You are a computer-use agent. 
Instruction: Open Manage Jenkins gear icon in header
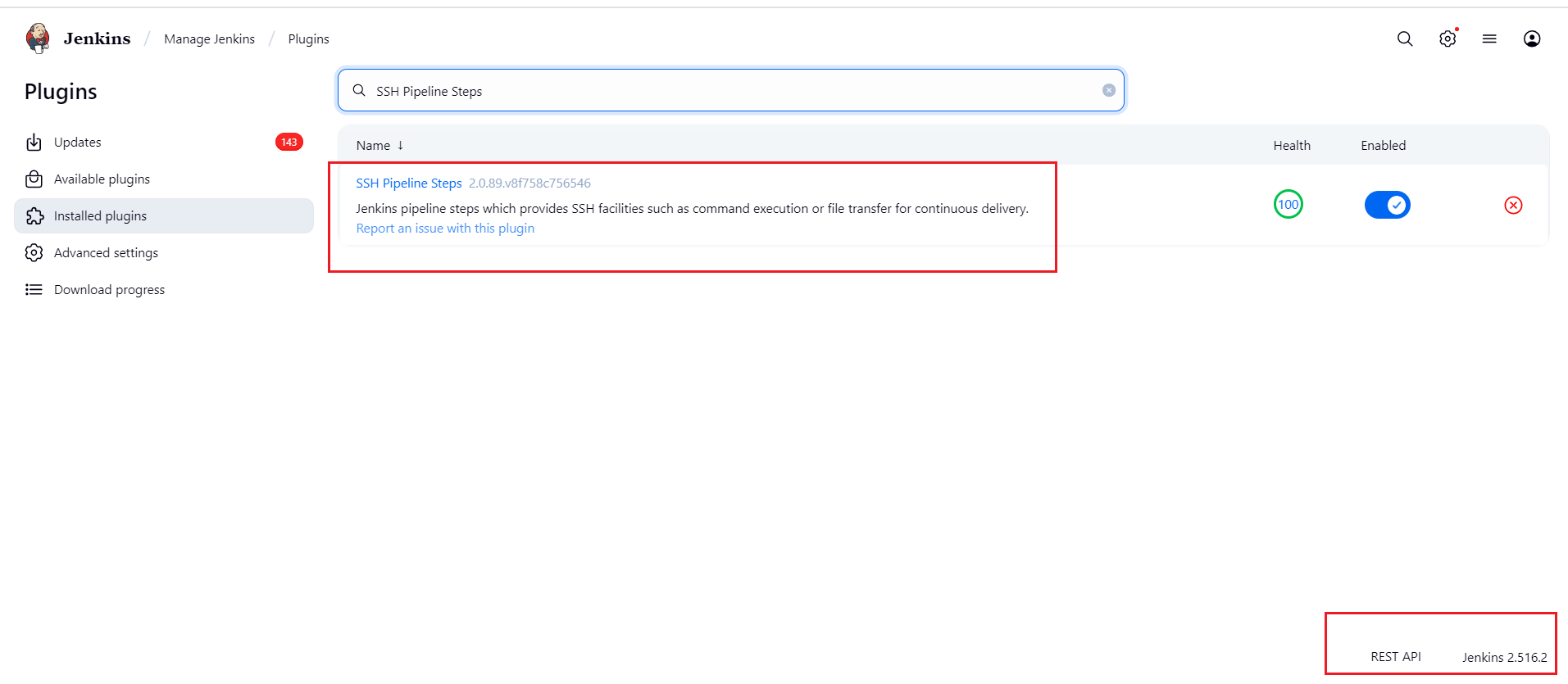click(1448, 39)
